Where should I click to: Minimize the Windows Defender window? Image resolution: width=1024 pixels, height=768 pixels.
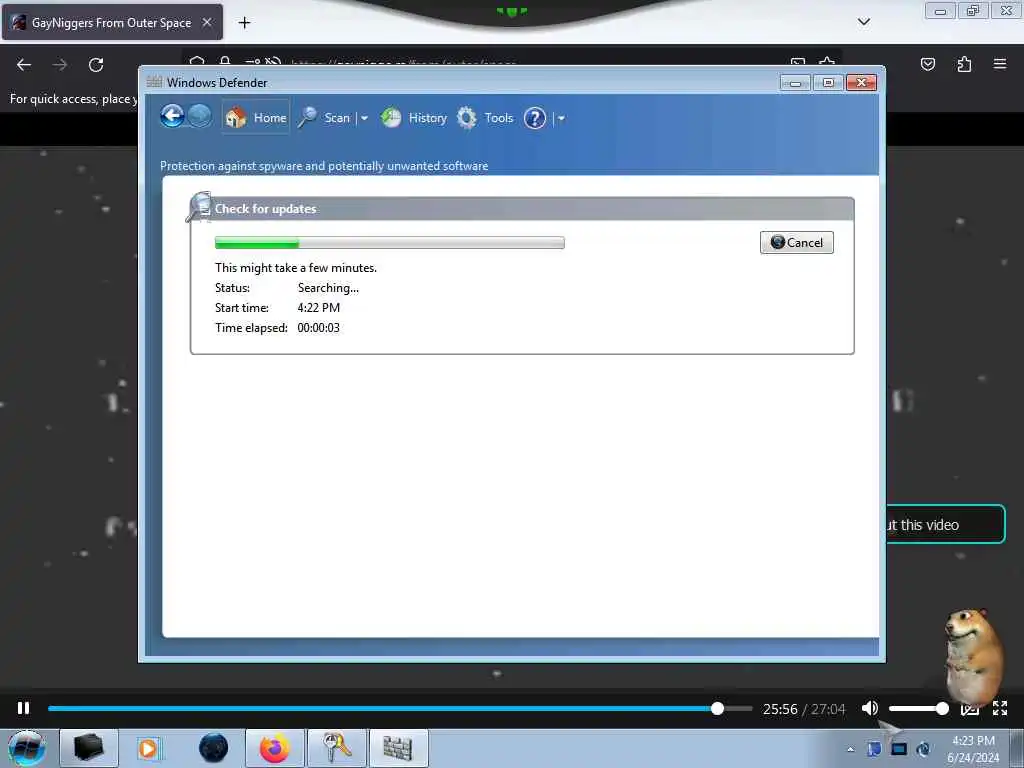[795, 82]
